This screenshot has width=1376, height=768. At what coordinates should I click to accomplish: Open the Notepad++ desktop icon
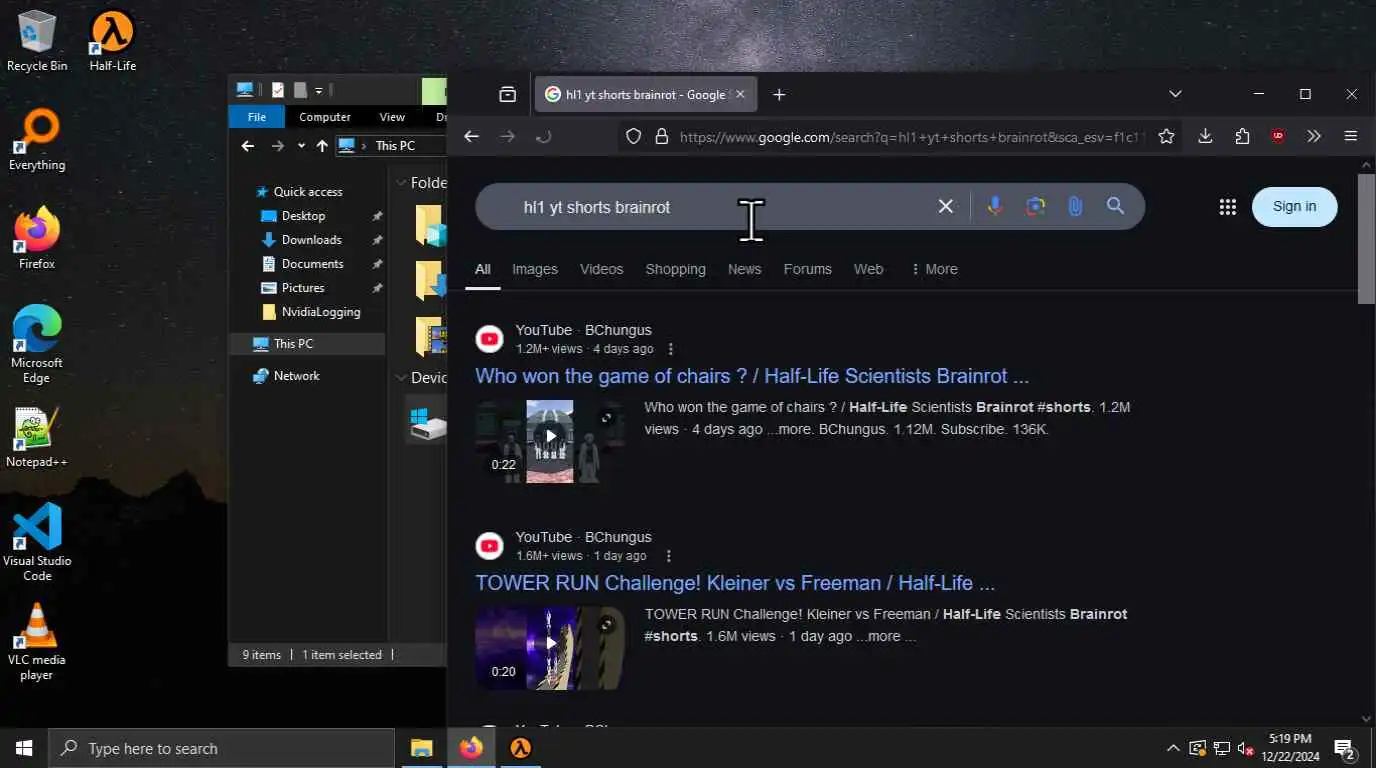click(37, 437)
